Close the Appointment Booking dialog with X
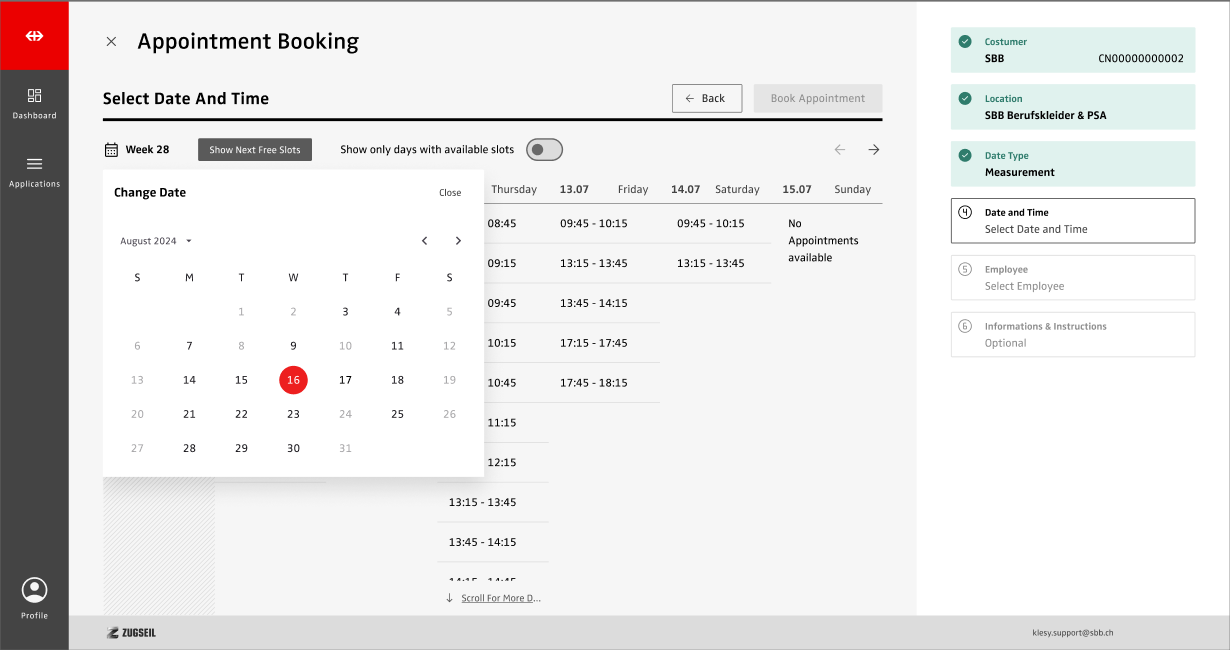Viewport: 1230px width, 650px height. (x=111, y=42)
